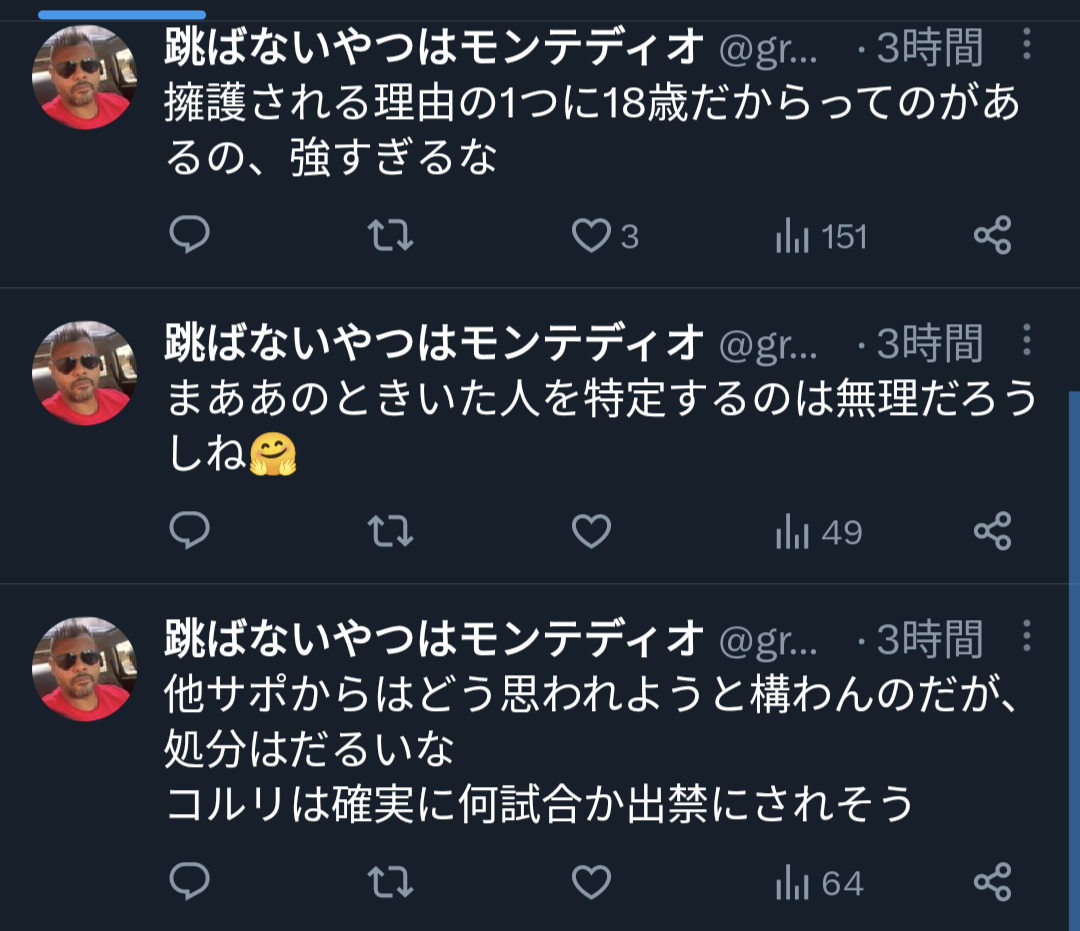
Task: Open more options for the second tweet
Action: [x=1027, y=341]
